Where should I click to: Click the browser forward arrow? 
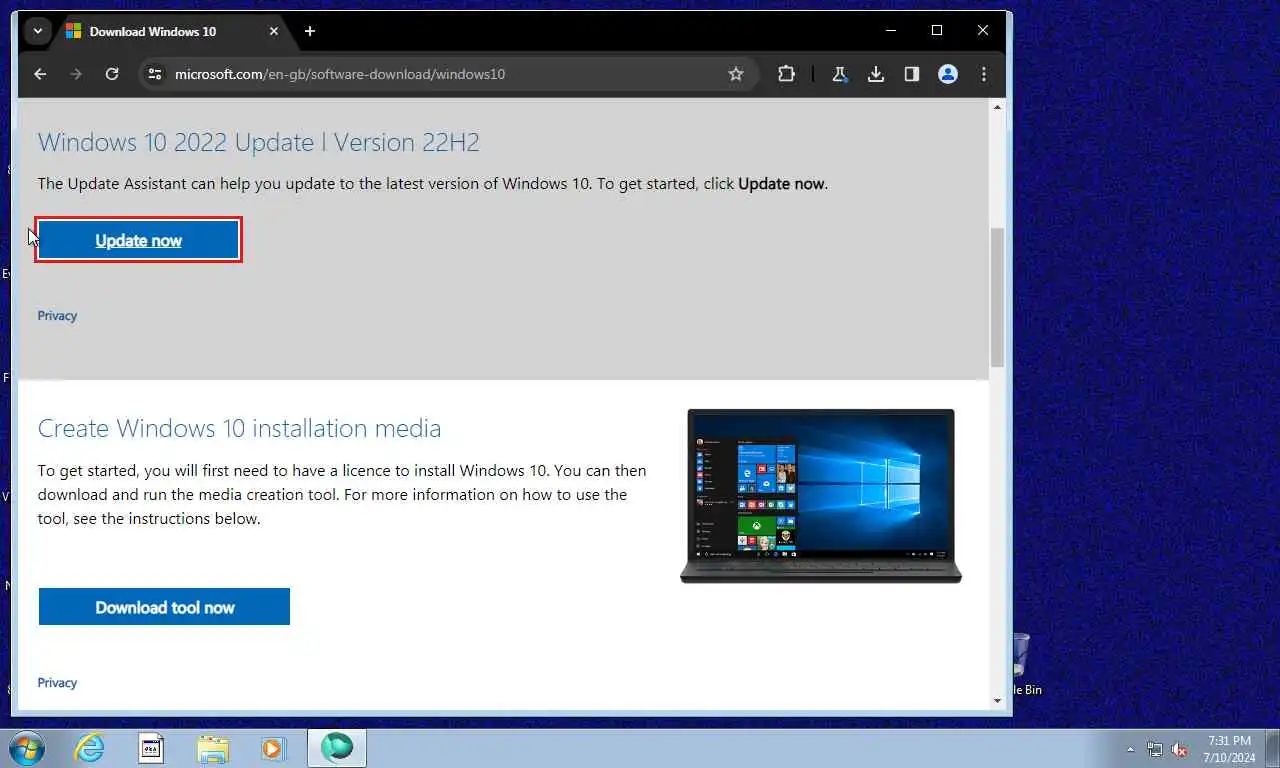[x=76, y=74]
